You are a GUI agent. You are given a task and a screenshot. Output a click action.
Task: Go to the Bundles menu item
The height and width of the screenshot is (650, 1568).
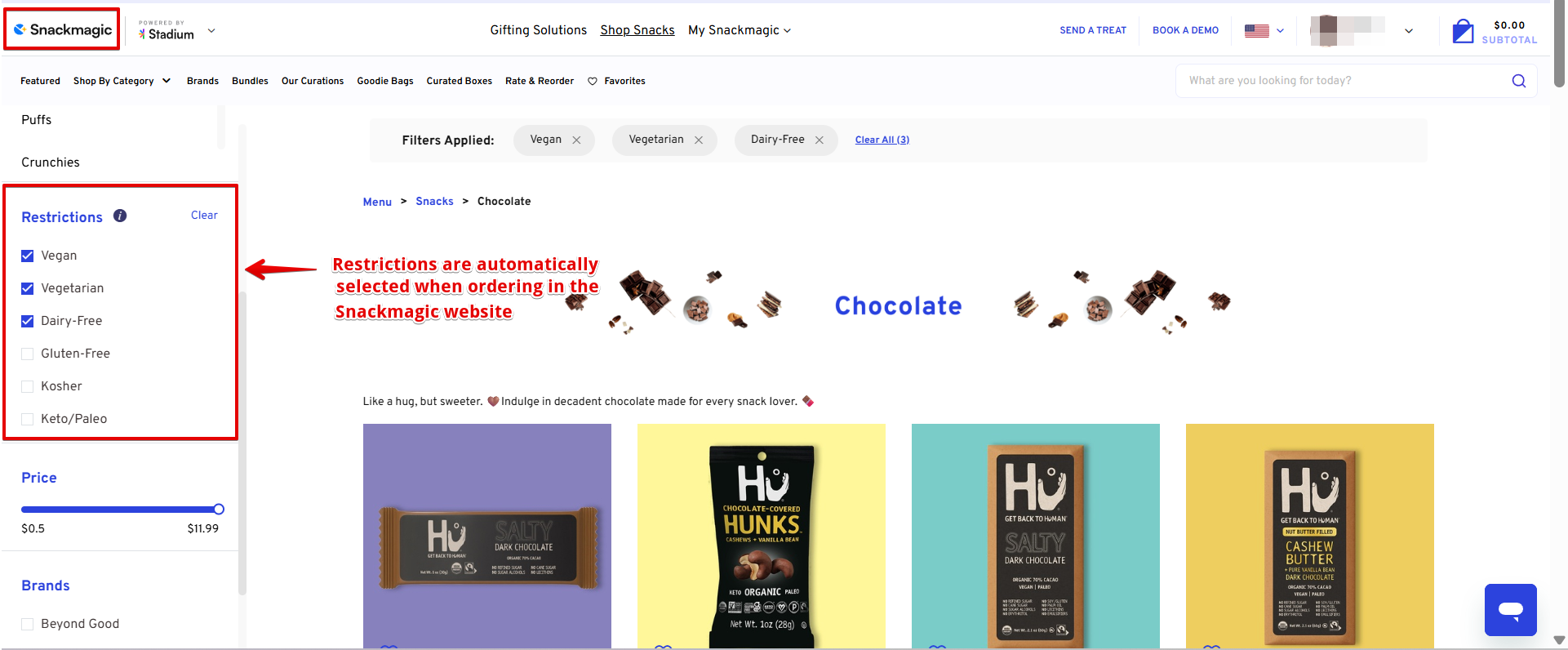click(250, 81)
